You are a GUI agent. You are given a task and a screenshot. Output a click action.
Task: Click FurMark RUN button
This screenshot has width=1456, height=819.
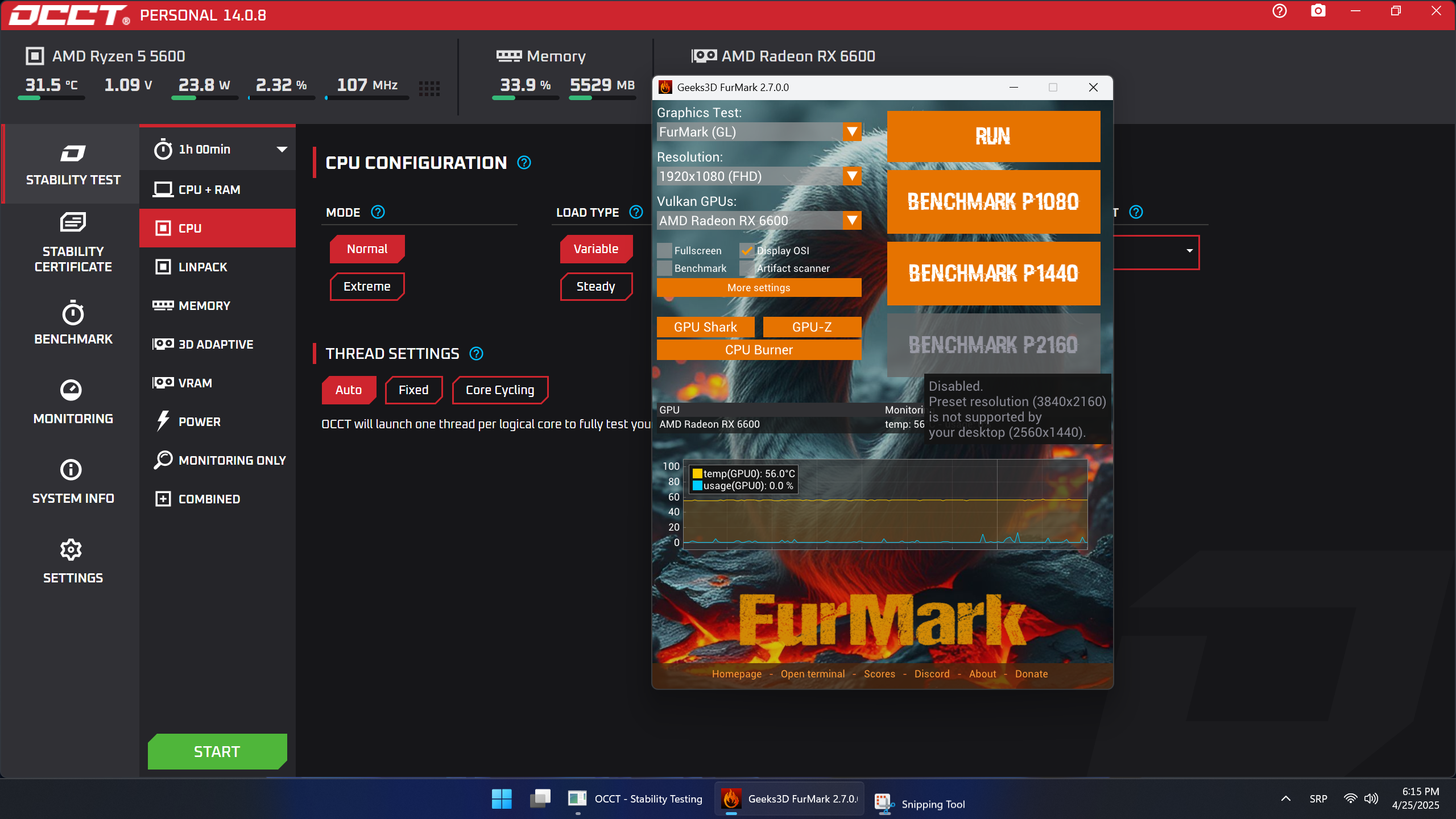pos(994,136)
